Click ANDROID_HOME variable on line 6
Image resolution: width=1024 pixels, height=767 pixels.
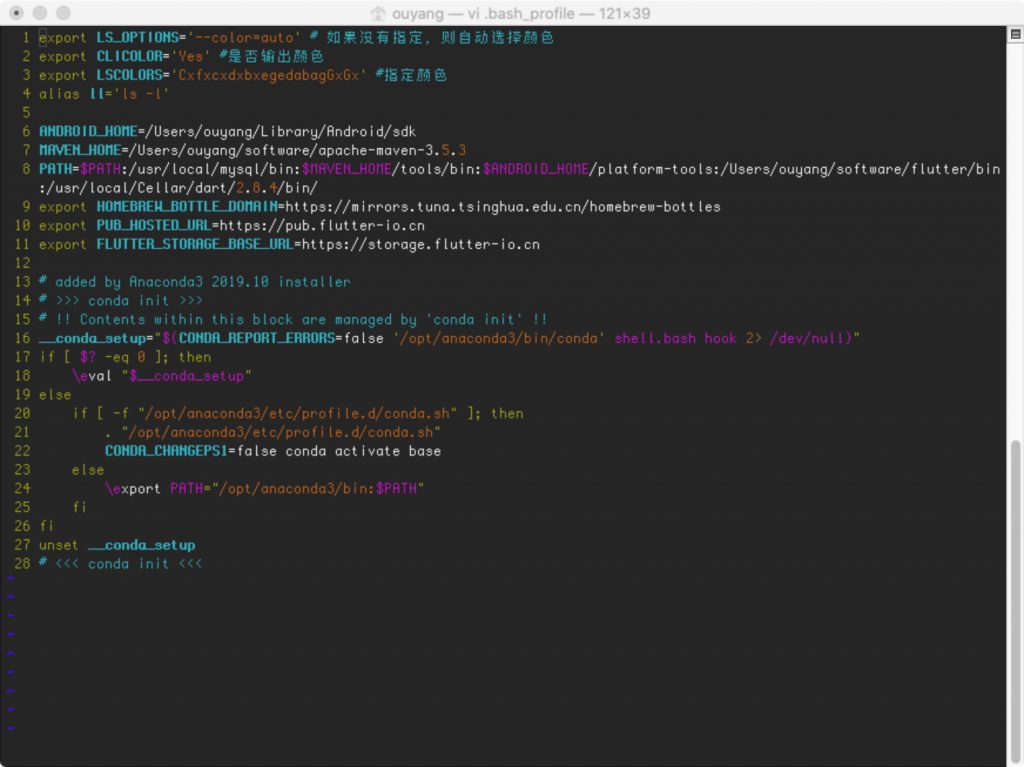(x=88, y=132)
